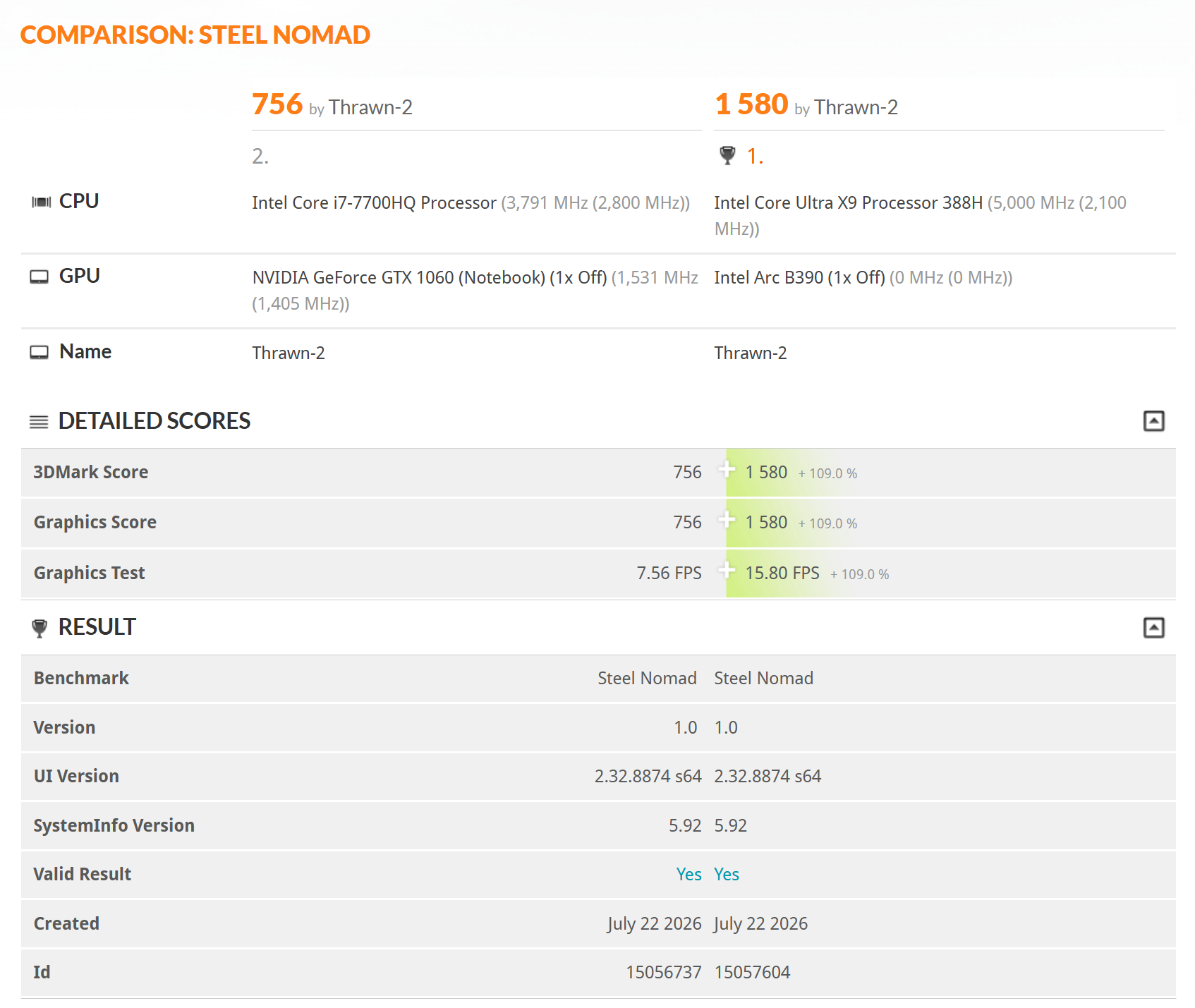Image resolution: width=1195 pixels, height=1008 pixels.
Task: Click the trophy icon next to rank 1
Action: tap(727, 155)
